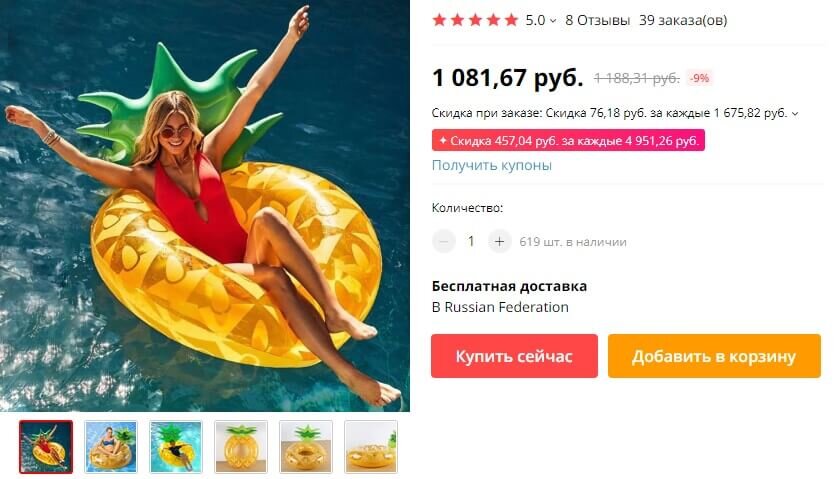Click the 39 заказа(ов) orders text
Image resolution: width=835 pixels, height=479 pixels.
pyautogui.click(x=683, y=20)
